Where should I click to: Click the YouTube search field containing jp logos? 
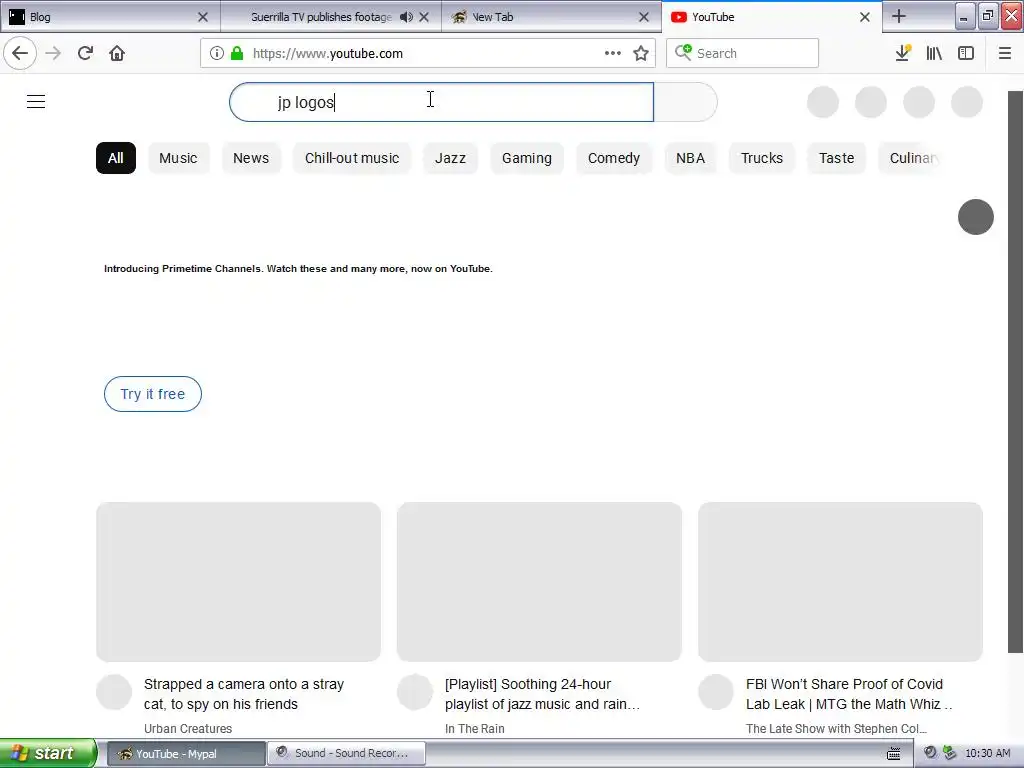[x=441, y=102]
